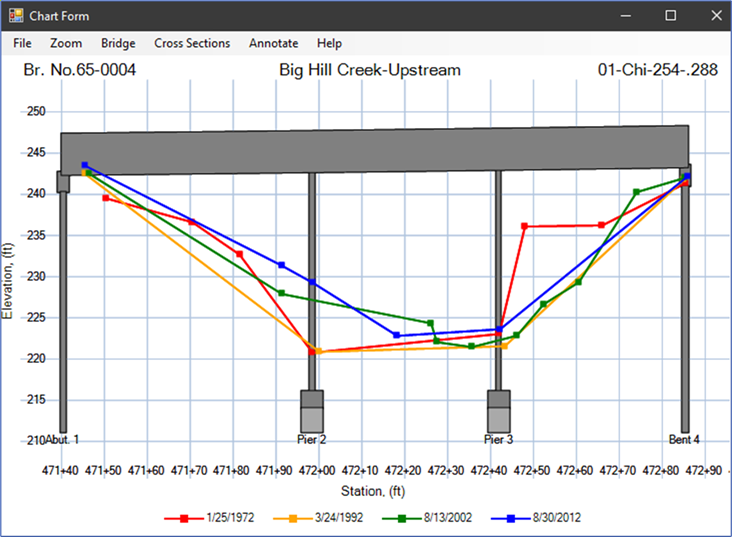
Task: Open the Zoom menu
Action: 66,43
